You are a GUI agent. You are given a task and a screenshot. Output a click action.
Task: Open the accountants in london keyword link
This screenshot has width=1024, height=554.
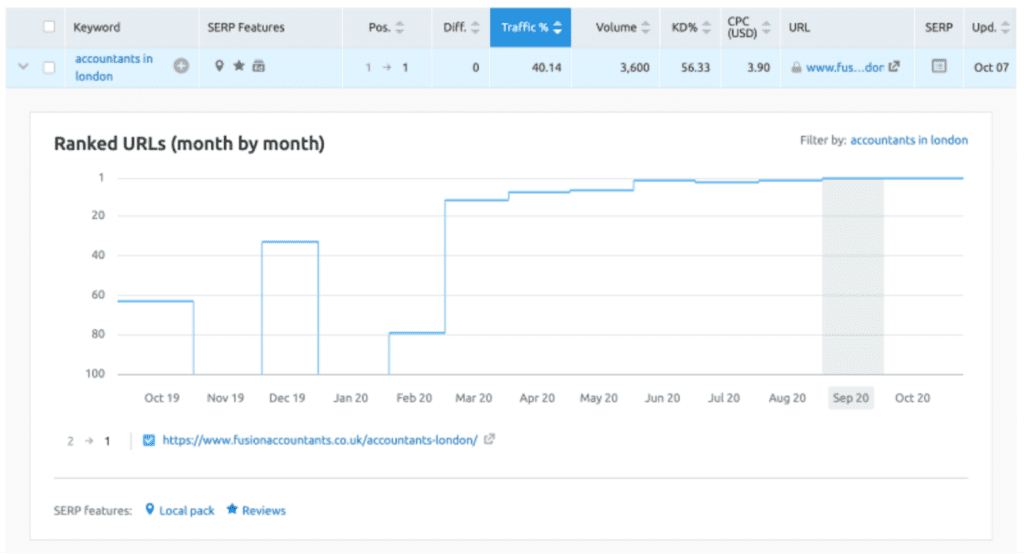tap(114, 67)
